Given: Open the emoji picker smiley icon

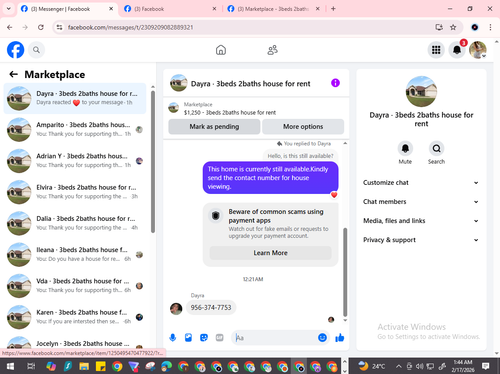Looking at the screenshot, I should 322,338.
